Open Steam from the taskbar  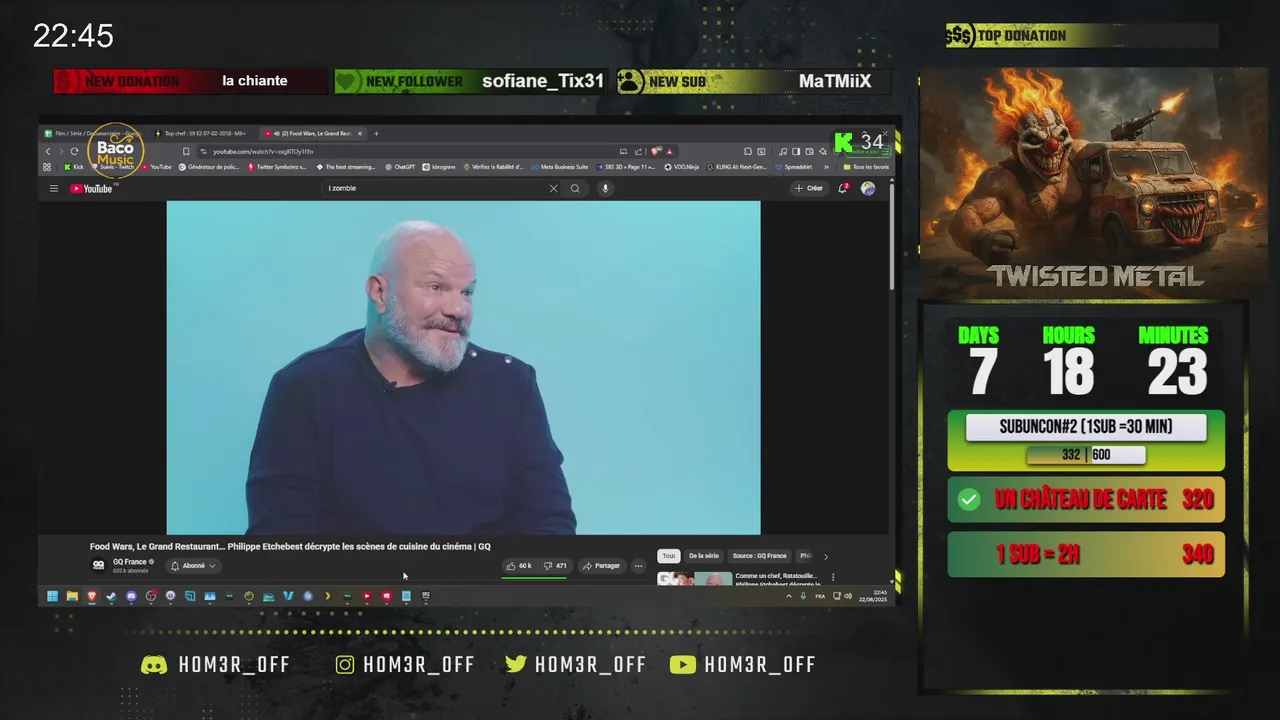(111, 596)
